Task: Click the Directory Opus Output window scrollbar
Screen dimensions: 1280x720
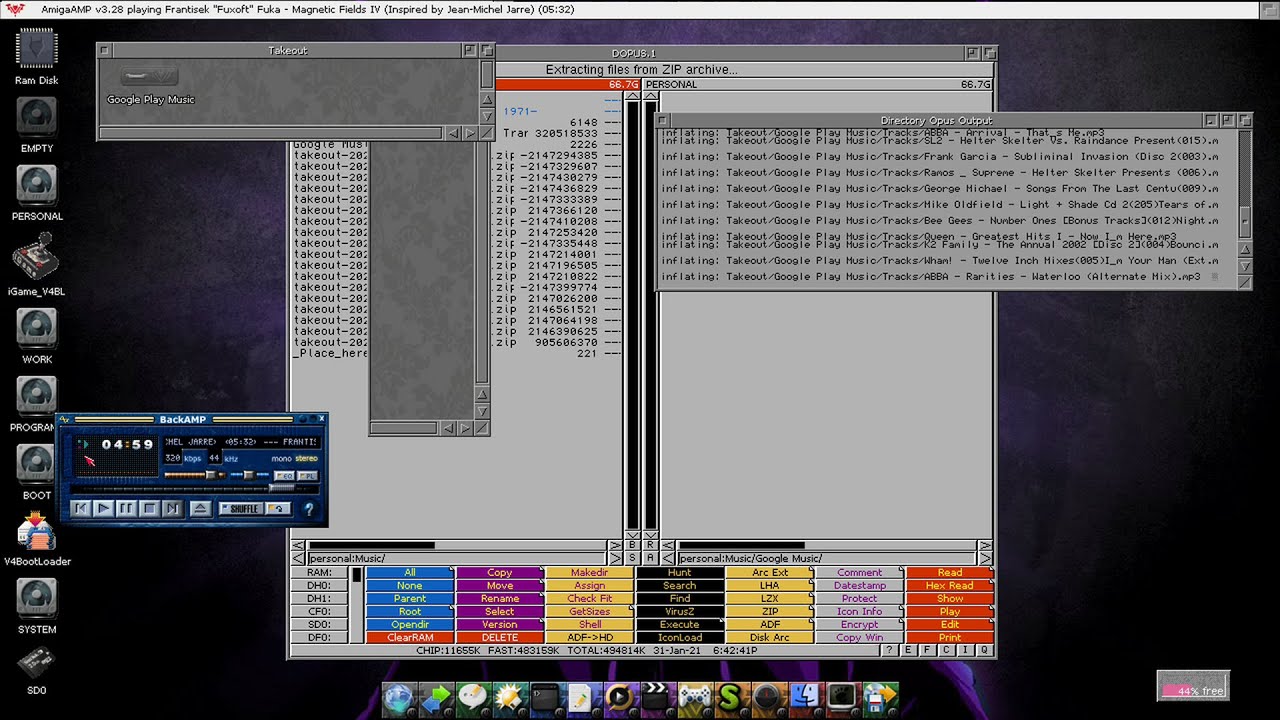Action: [1245, 184]
